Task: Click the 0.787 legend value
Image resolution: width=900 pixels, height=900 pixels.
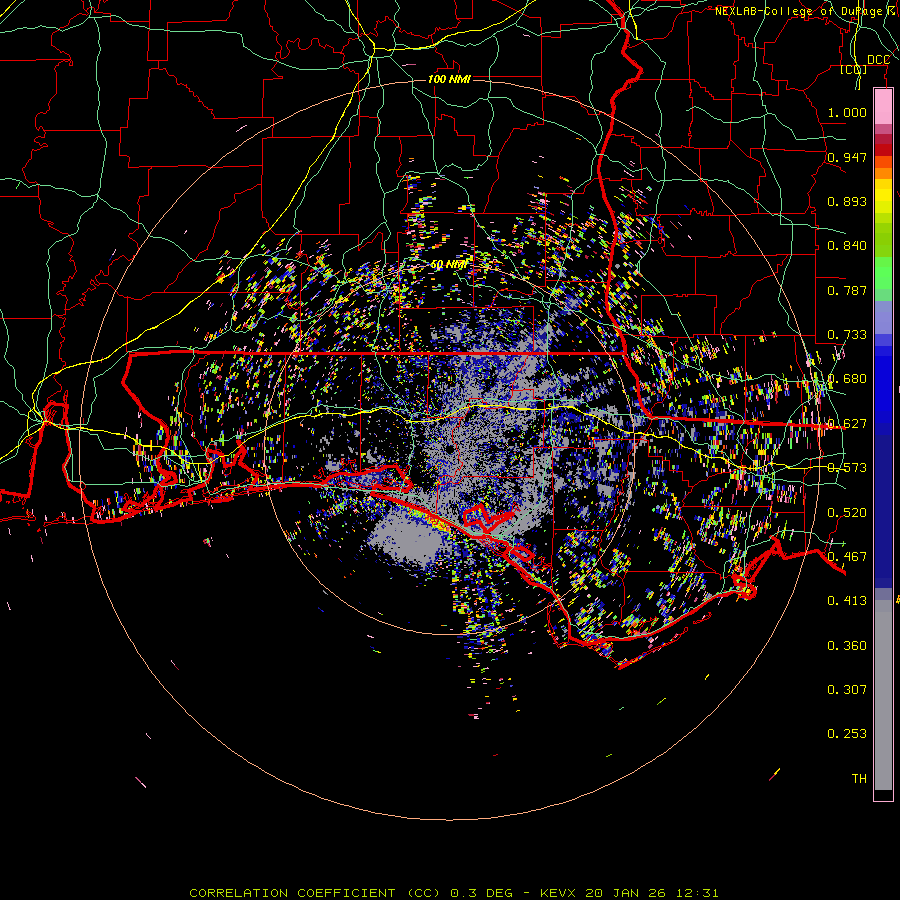Action: click(847, 290)
